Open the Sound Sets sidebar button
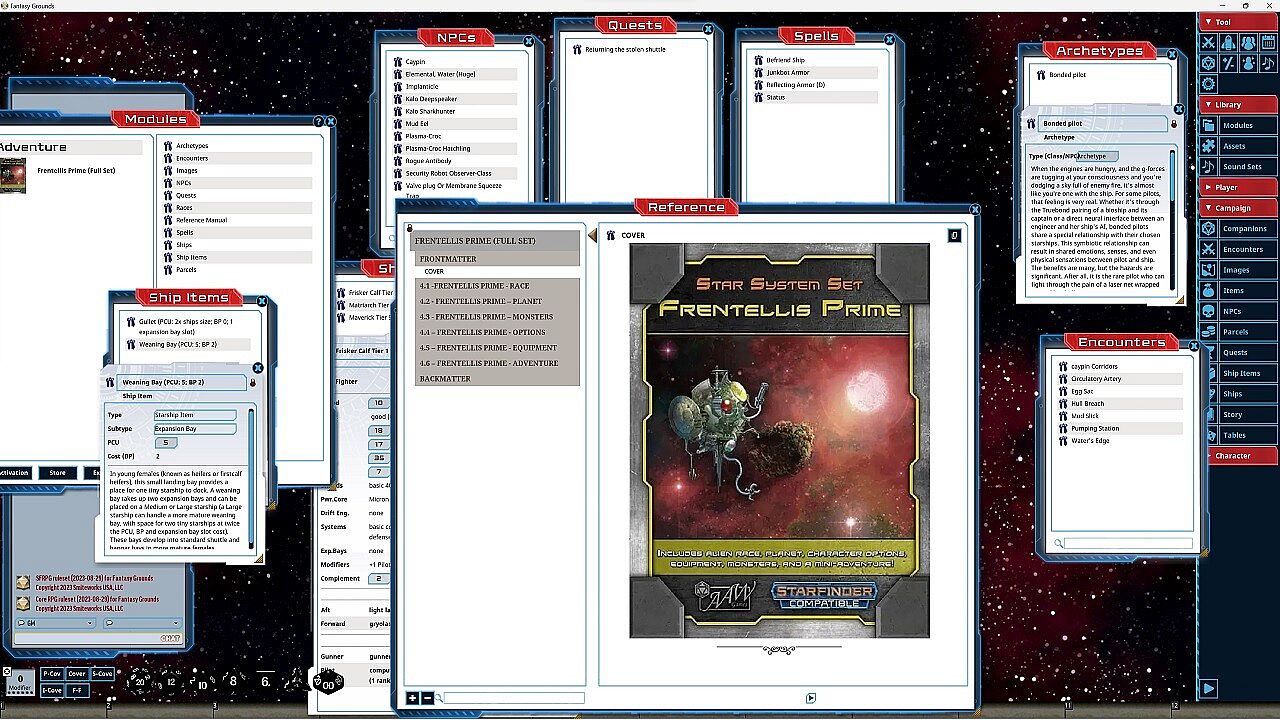 click(1238, 167)
